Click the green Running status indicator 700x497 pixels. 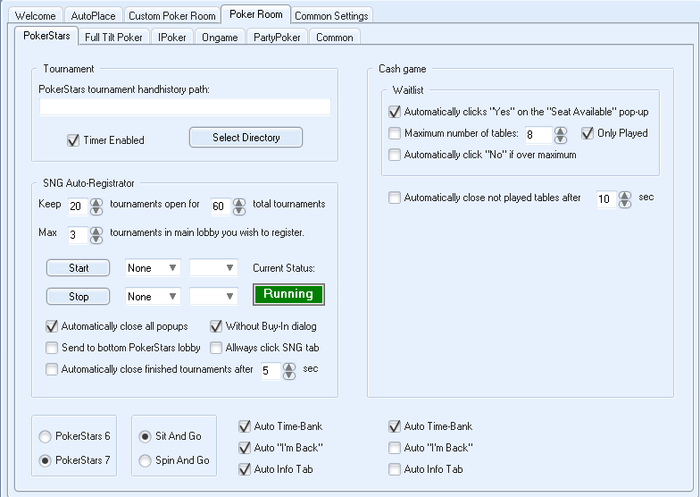[x=287, y=294]
